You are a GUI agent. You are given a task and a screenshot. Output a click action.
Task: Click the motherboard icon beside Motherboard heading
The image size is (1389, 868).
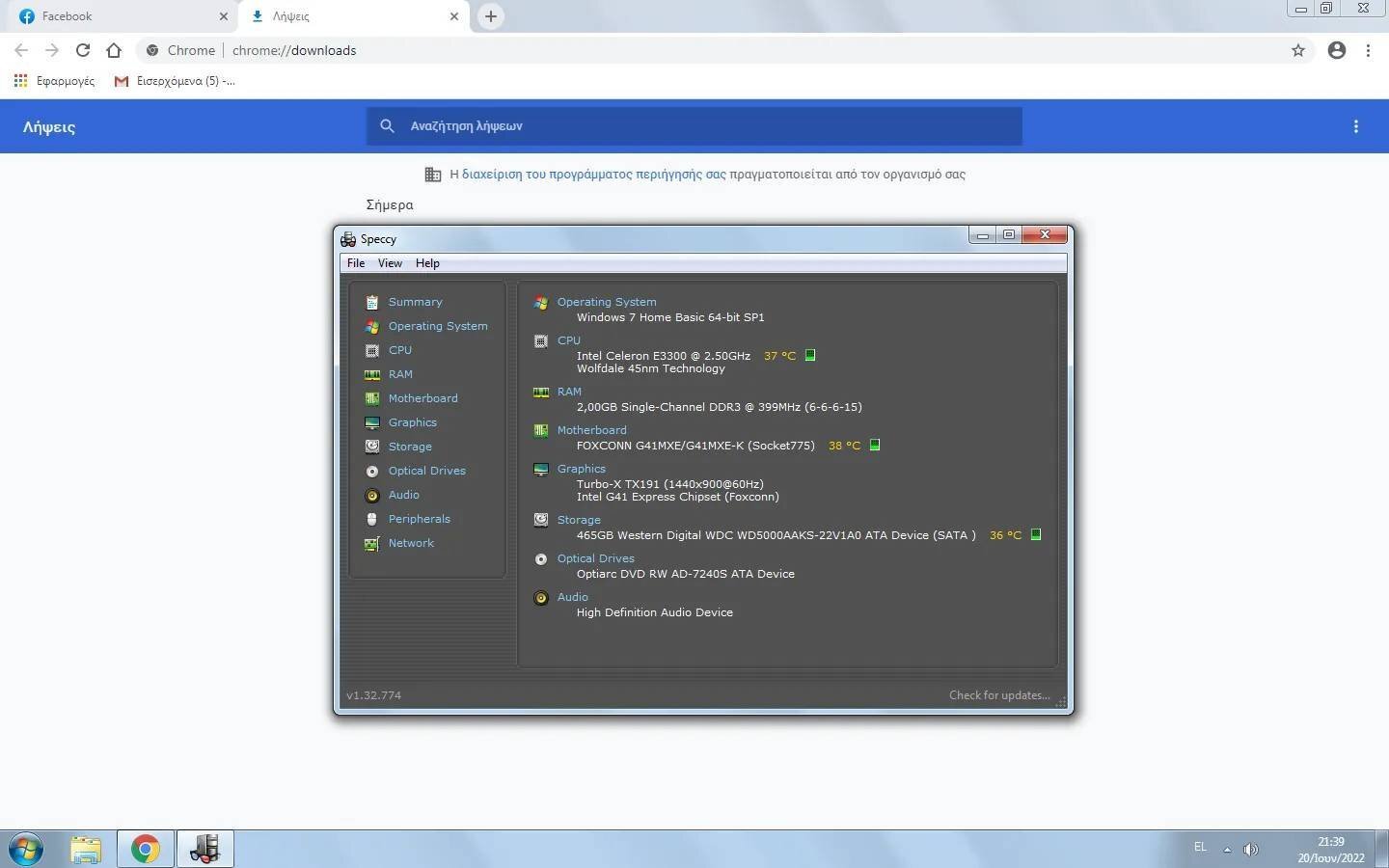coord(541,430)
